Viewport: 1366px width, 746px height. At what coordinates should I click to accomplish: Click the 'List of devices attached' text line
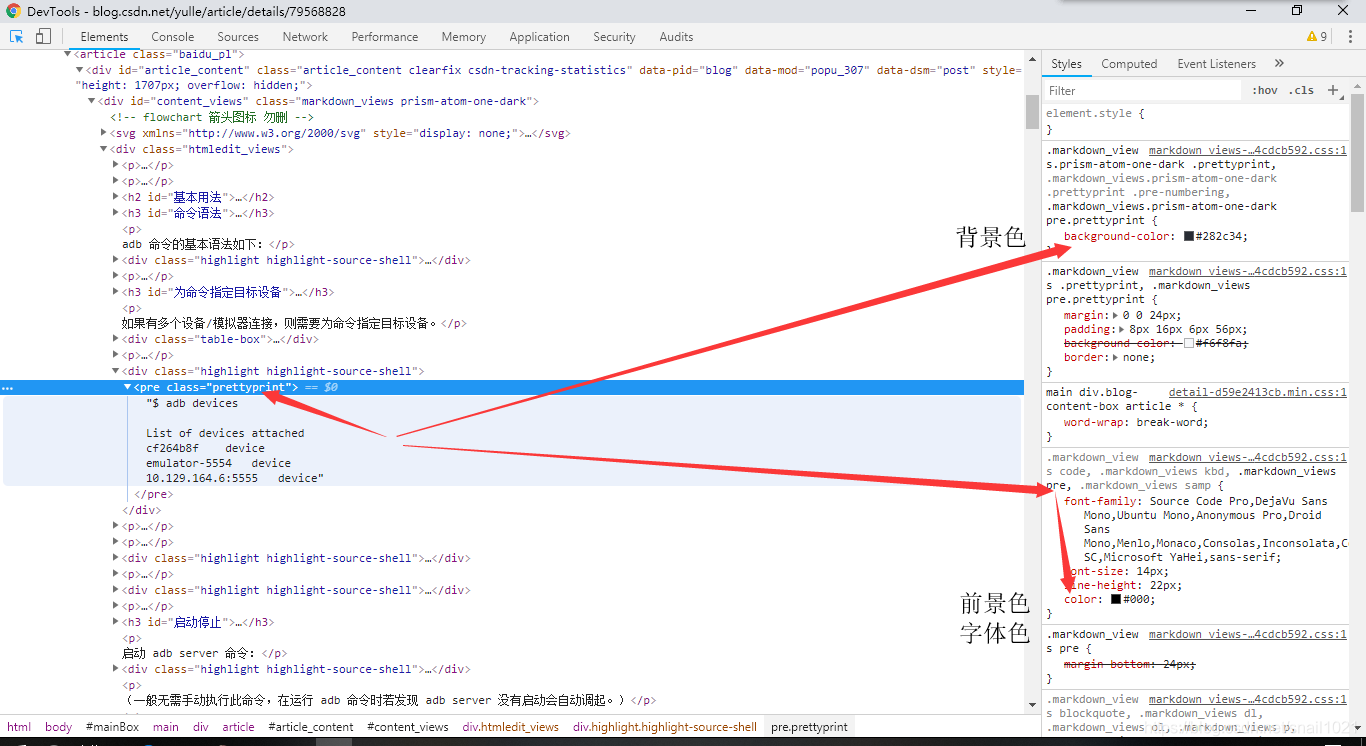[225, 433]
